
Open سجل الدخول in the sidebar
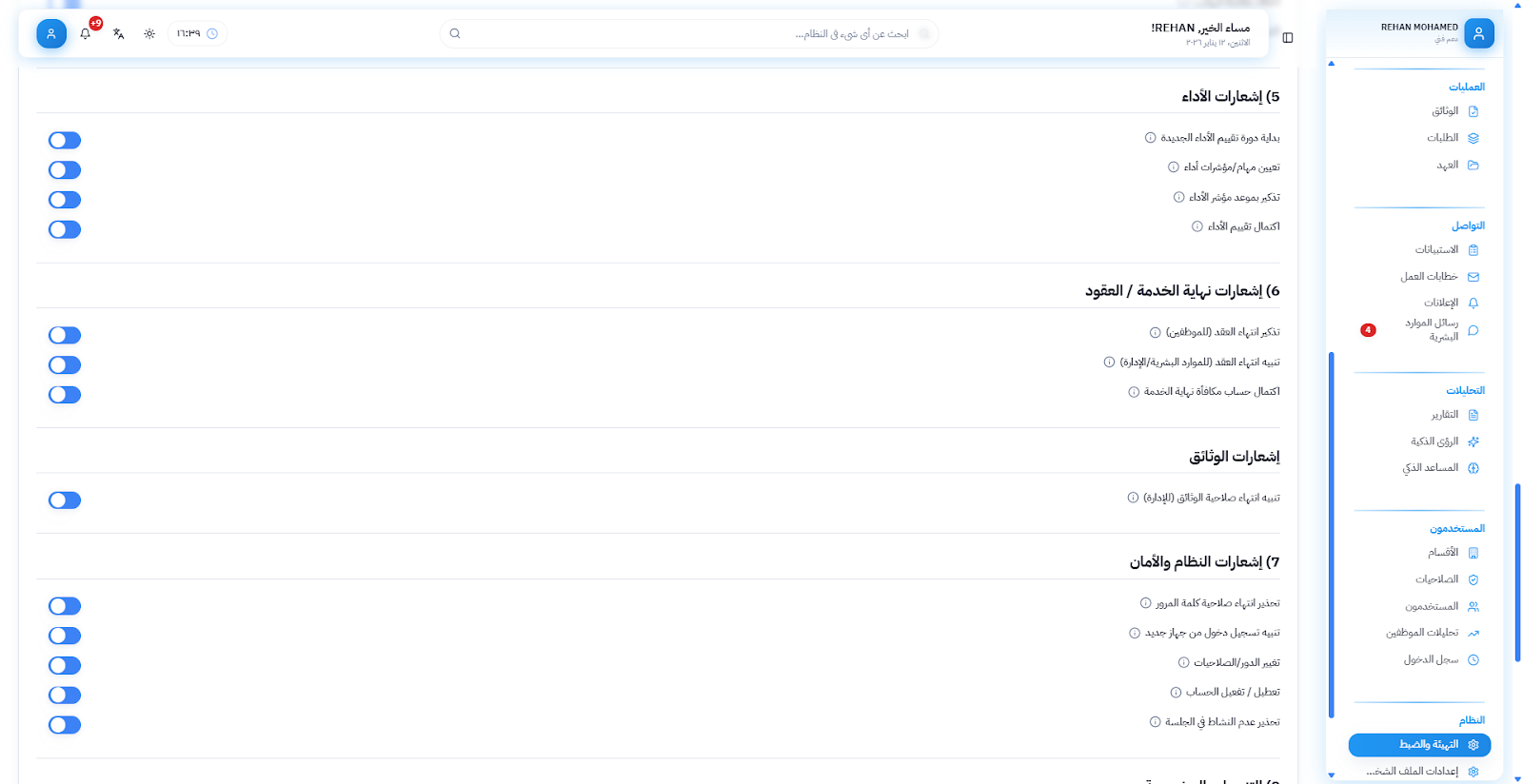[1431, 660]
